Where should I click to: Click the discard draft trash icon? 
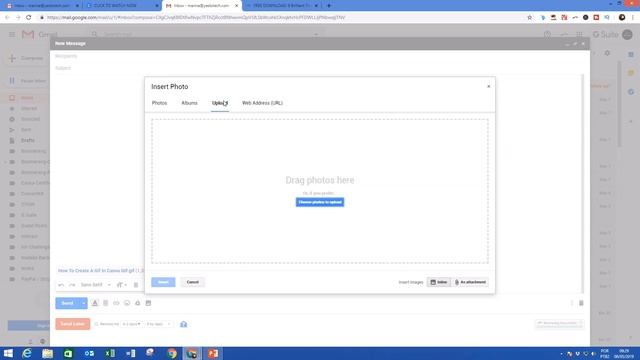[581, 303]
